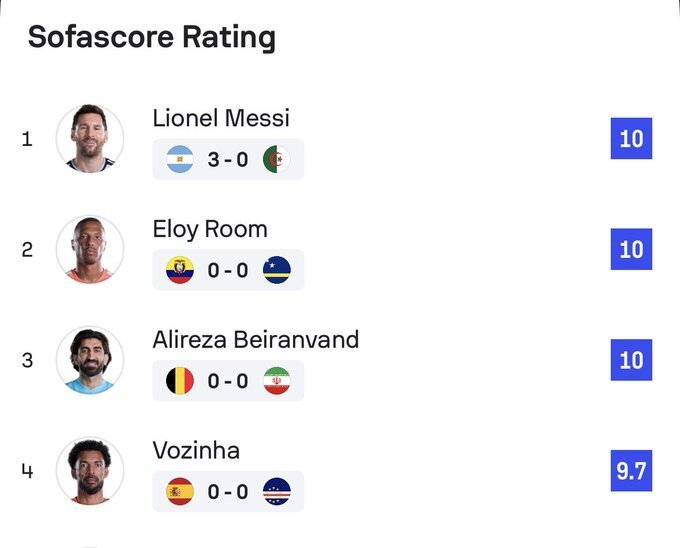Click the Belgium flag icon
This screenshot has width=680, height=548.
coord(180,381)
